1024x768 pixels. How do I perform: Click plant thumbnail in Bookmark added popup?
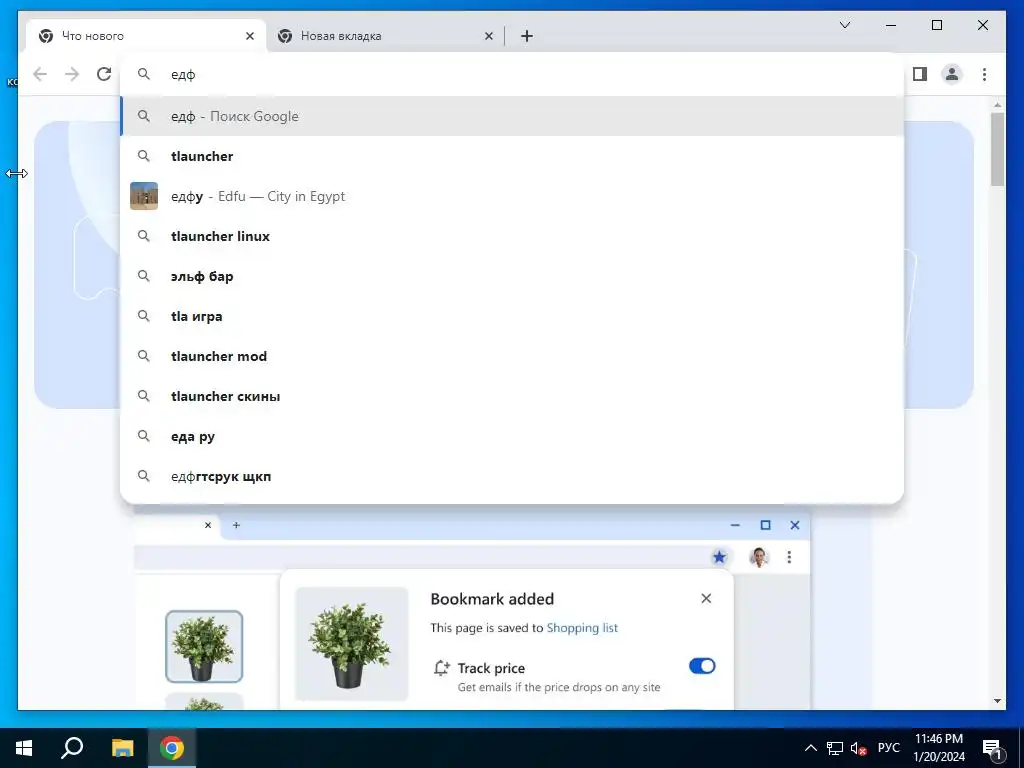(351, 644)
